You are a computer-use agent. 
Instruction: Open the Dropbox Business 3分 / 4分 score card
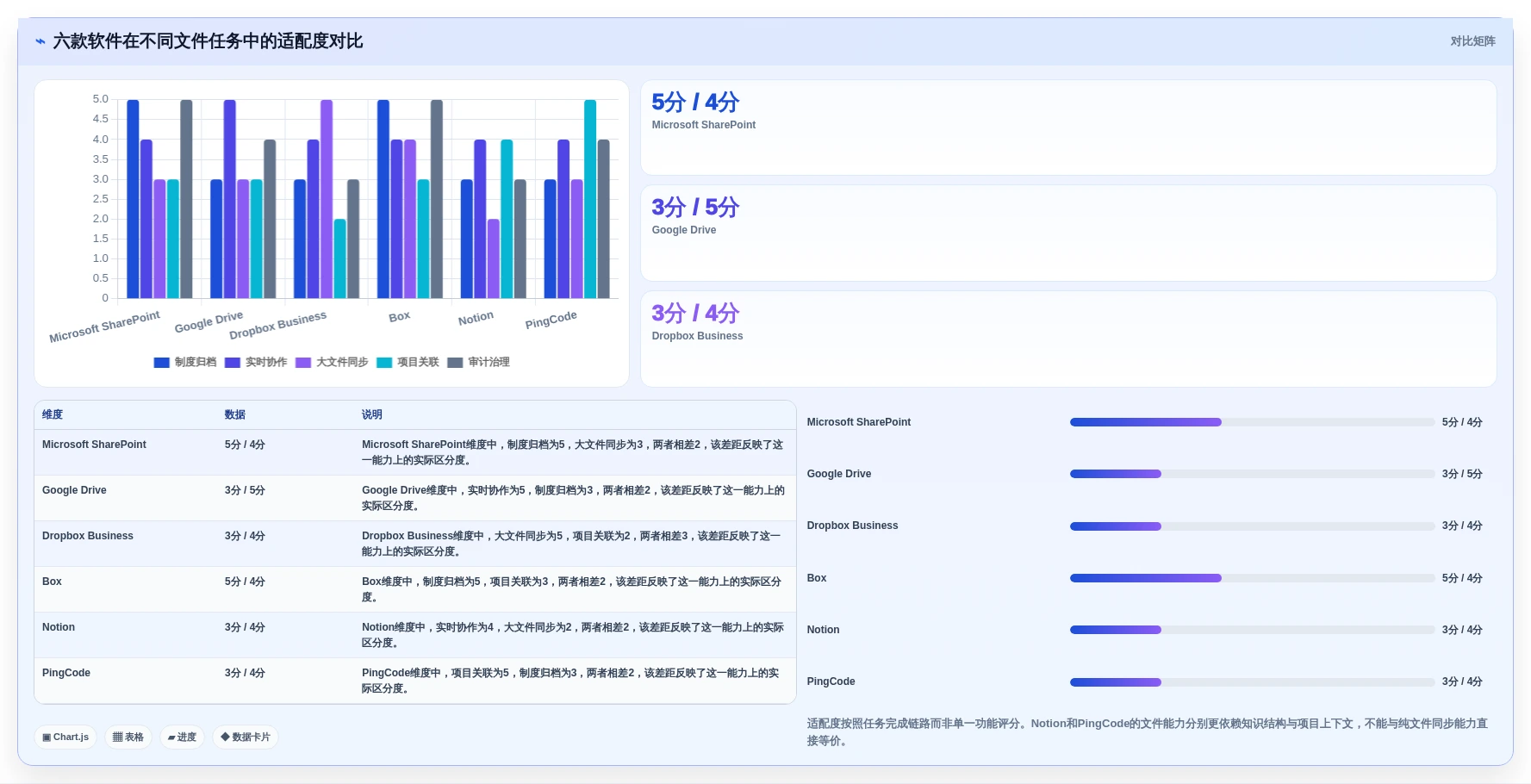[1068, 339]
